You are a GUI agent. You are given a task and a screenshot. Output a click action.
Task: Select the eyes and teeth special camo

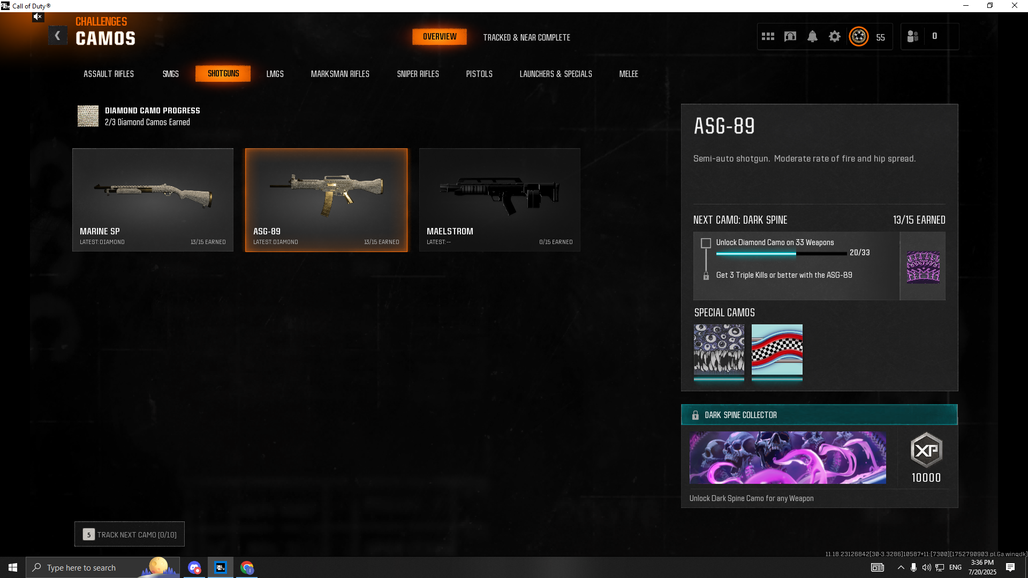coord(719,352)
